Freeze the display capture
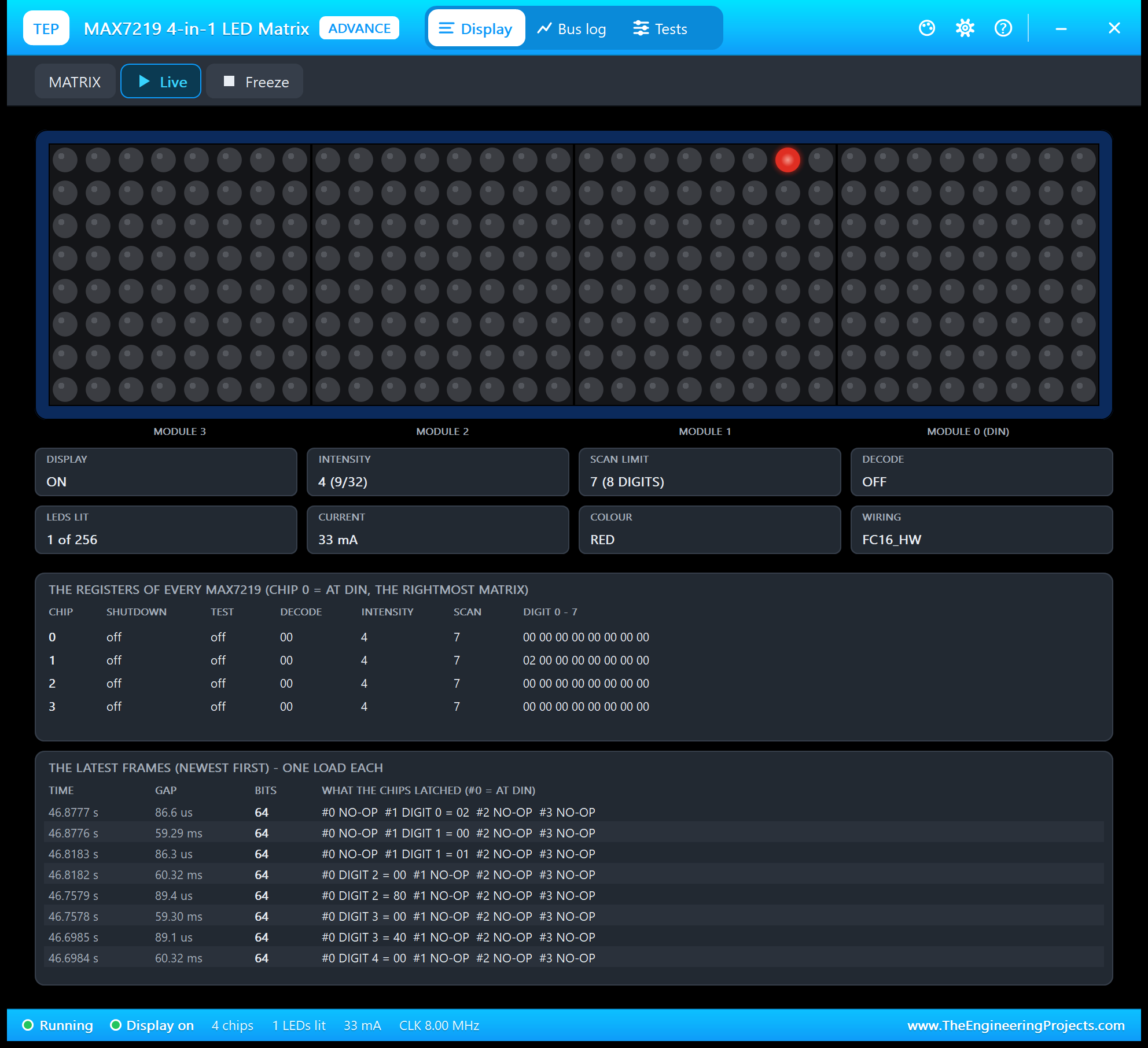Viewport: 1148px width, 1048px height. click(x=255, y=82)
